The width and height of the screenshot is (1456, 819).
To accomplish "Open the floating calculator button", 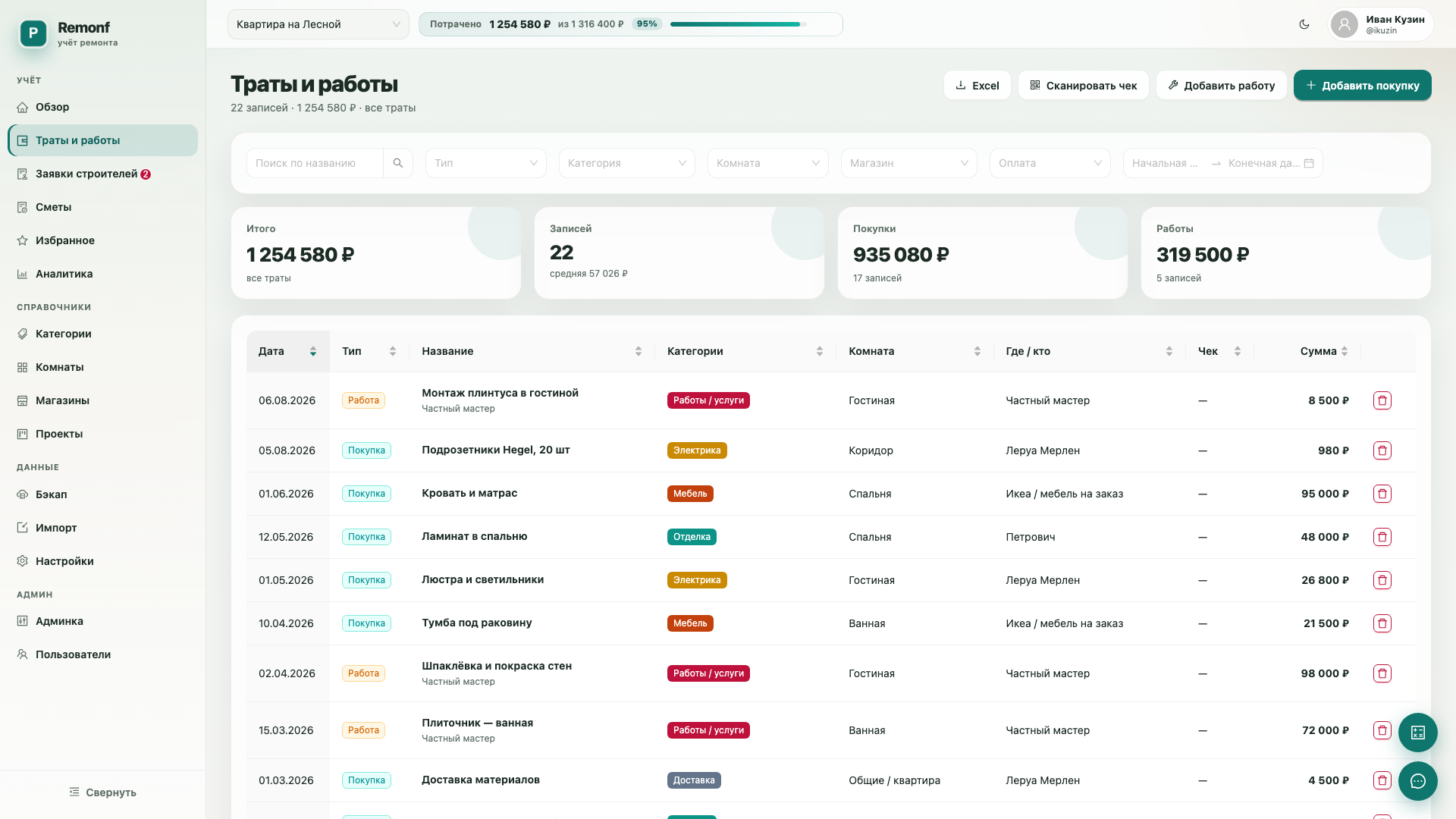I will pos(1418,733).
